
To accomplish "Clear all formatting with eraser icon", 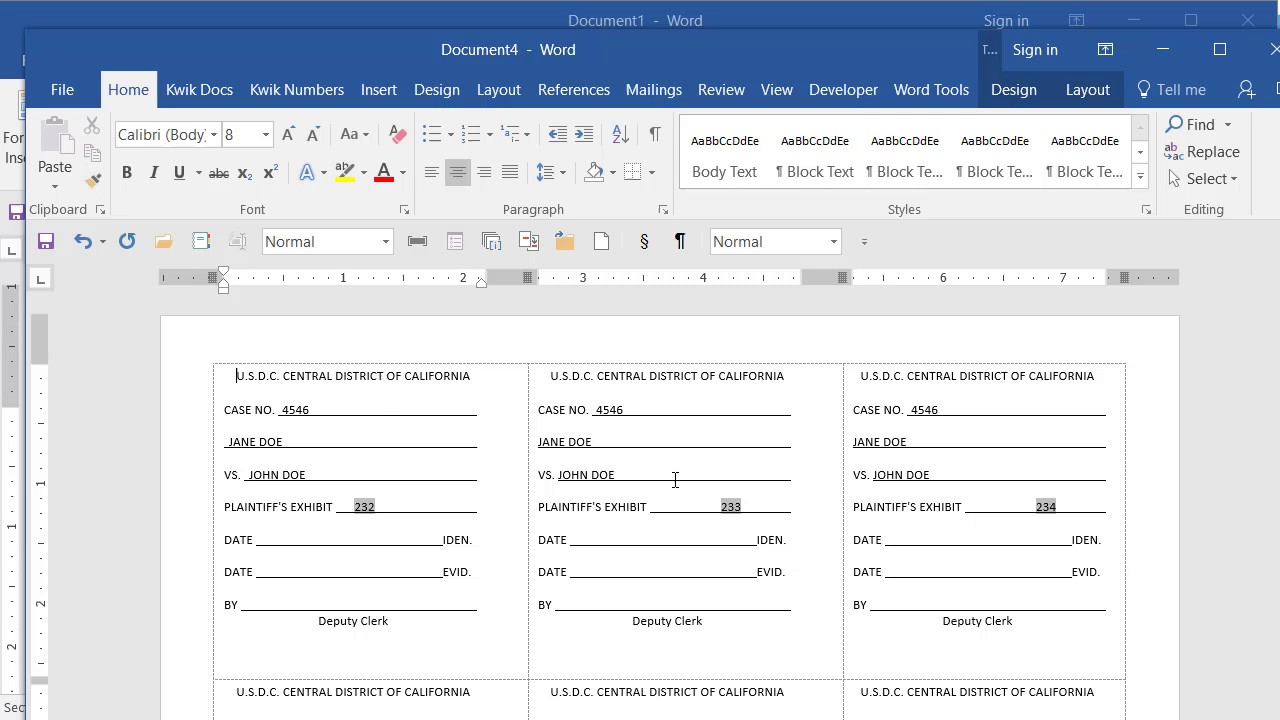I will [397, 134].
